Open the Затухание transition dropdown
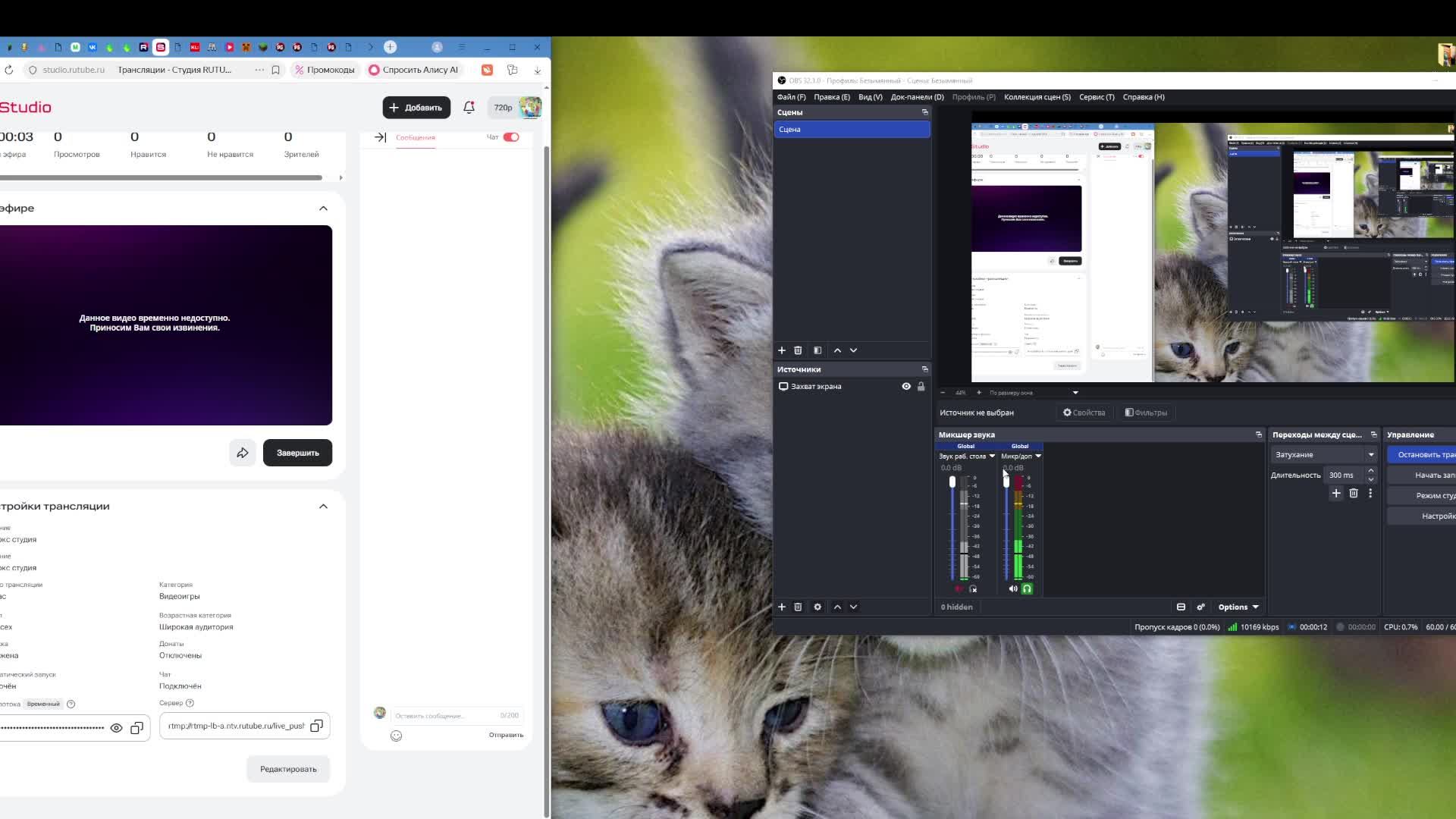This screenshot has height=819, width=1456. click(1324, 455)
